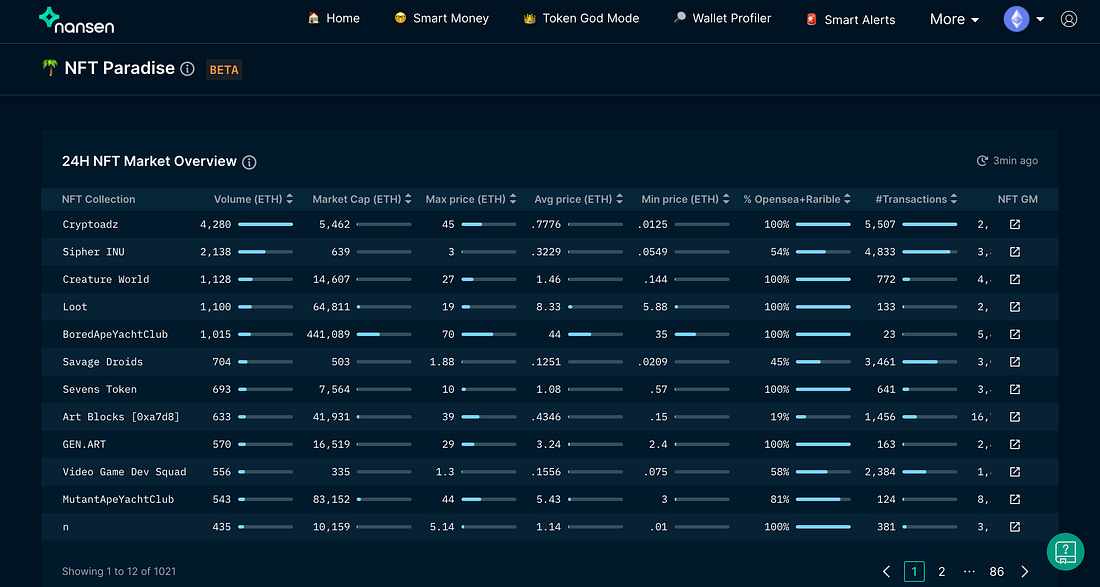Open Token God Mode
Screen dimensions: 1100x587
tap(581, 18)
